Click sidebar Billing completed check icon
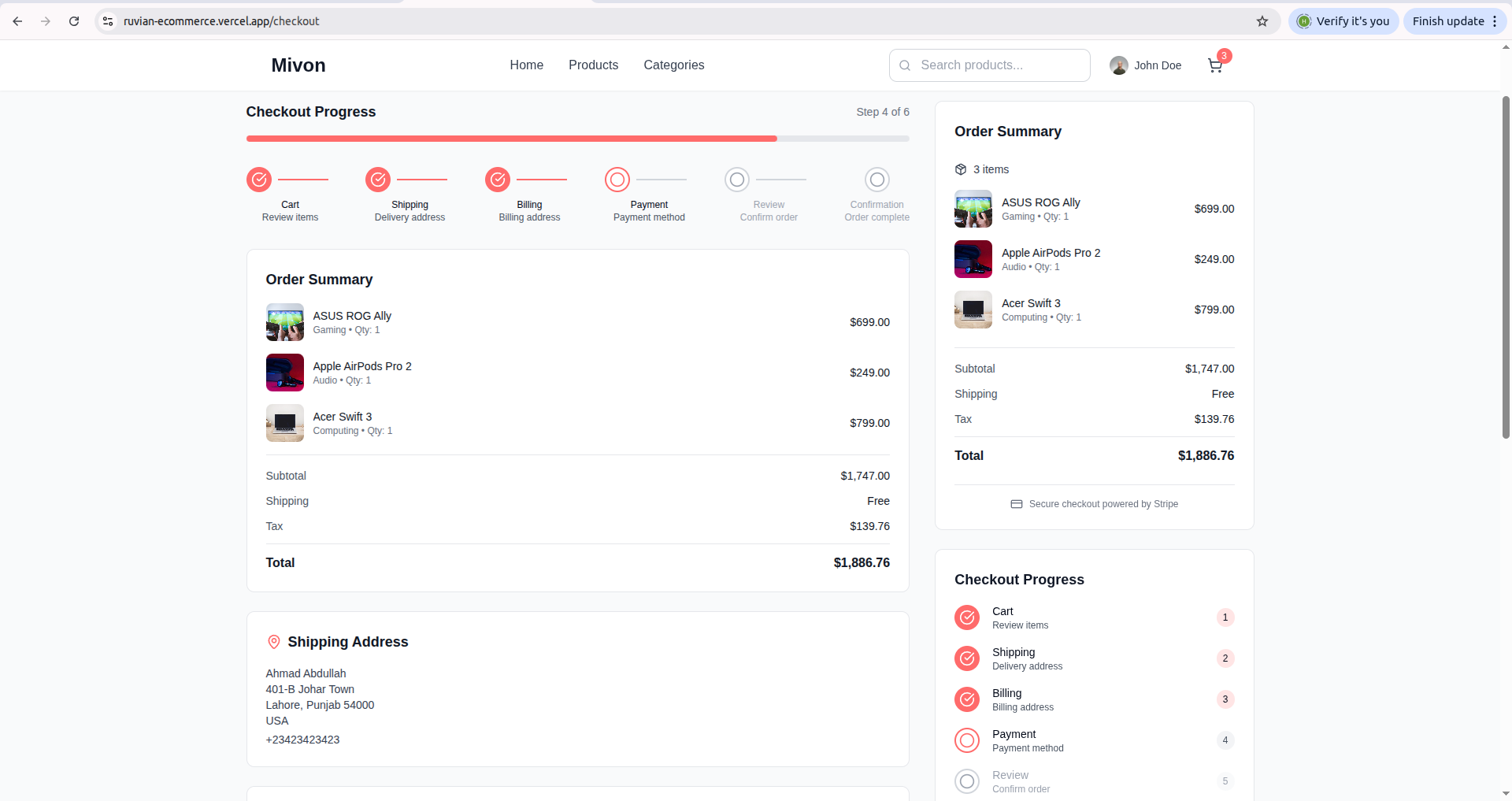Viewport: 1512px width, 801px height. click(967, 699)
